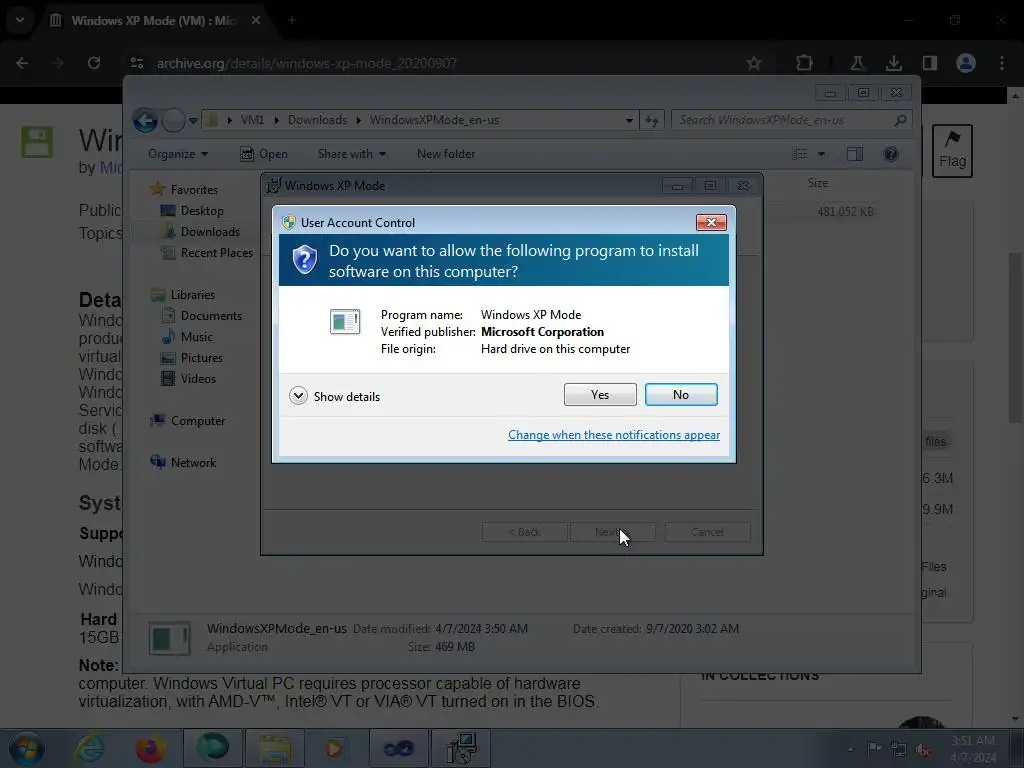Toggle the preview pane icon
Image resolution: width=1024 pixels, height=768 pixels.
click(855, 154)
